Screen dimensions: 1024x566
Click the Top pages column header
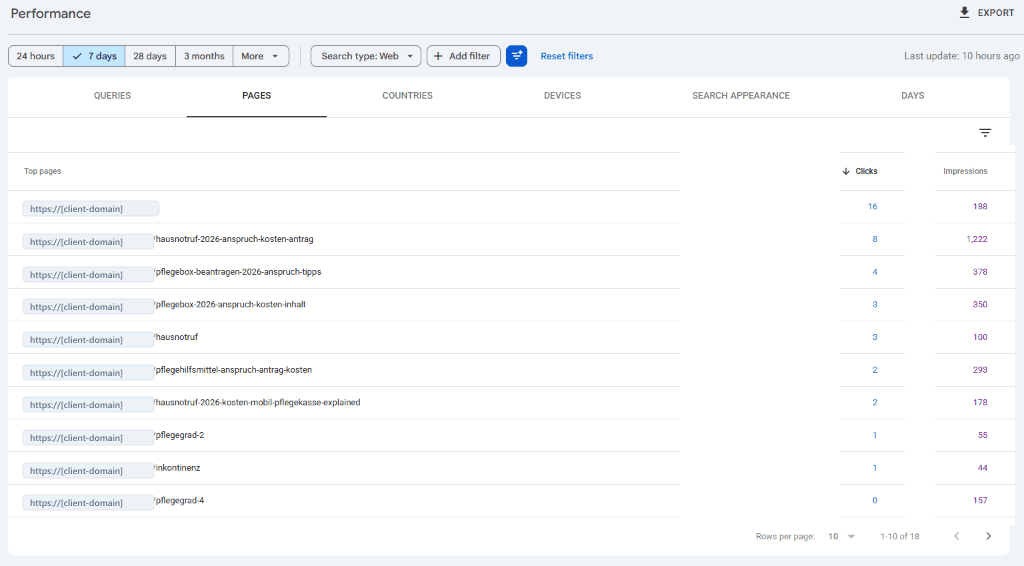[42, 171]
